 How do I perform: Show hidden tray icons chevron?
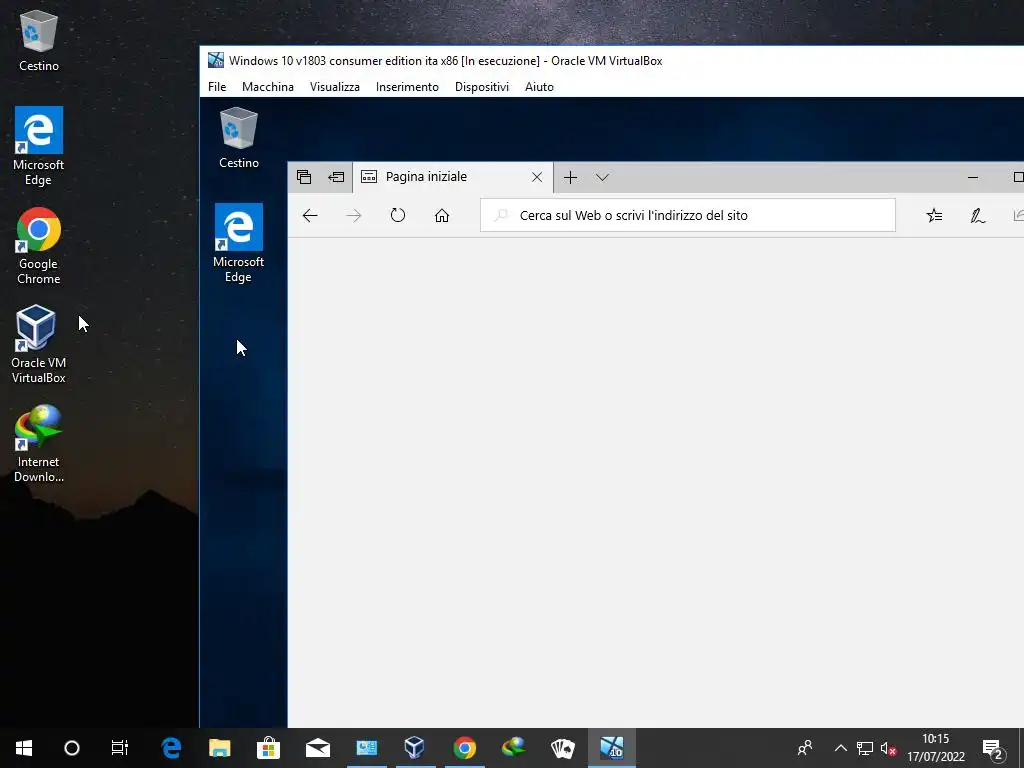tap(840, 748)
